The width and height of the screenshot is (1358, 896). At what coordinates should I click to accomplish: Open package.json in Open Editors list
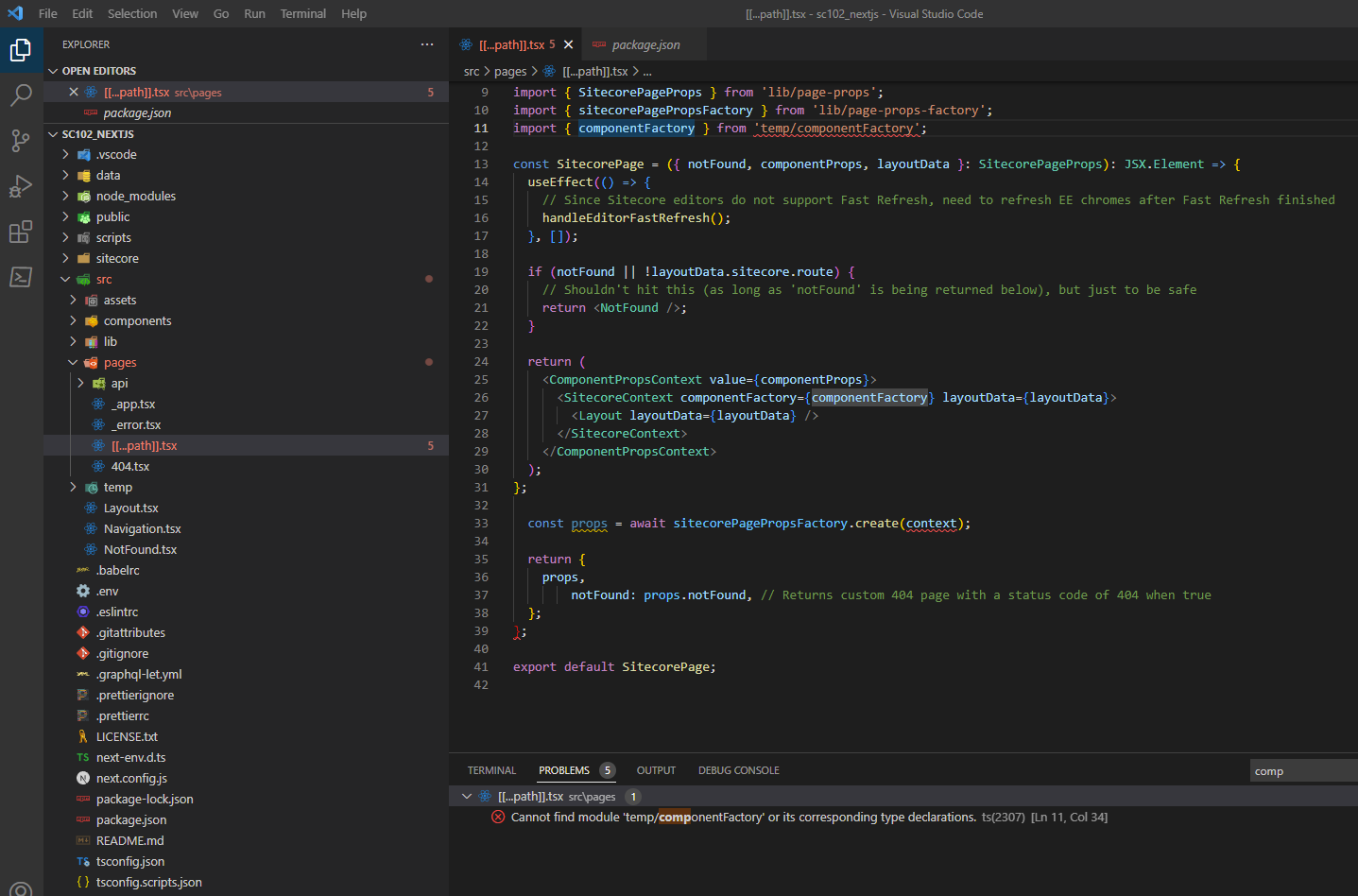tap(246, 112)
